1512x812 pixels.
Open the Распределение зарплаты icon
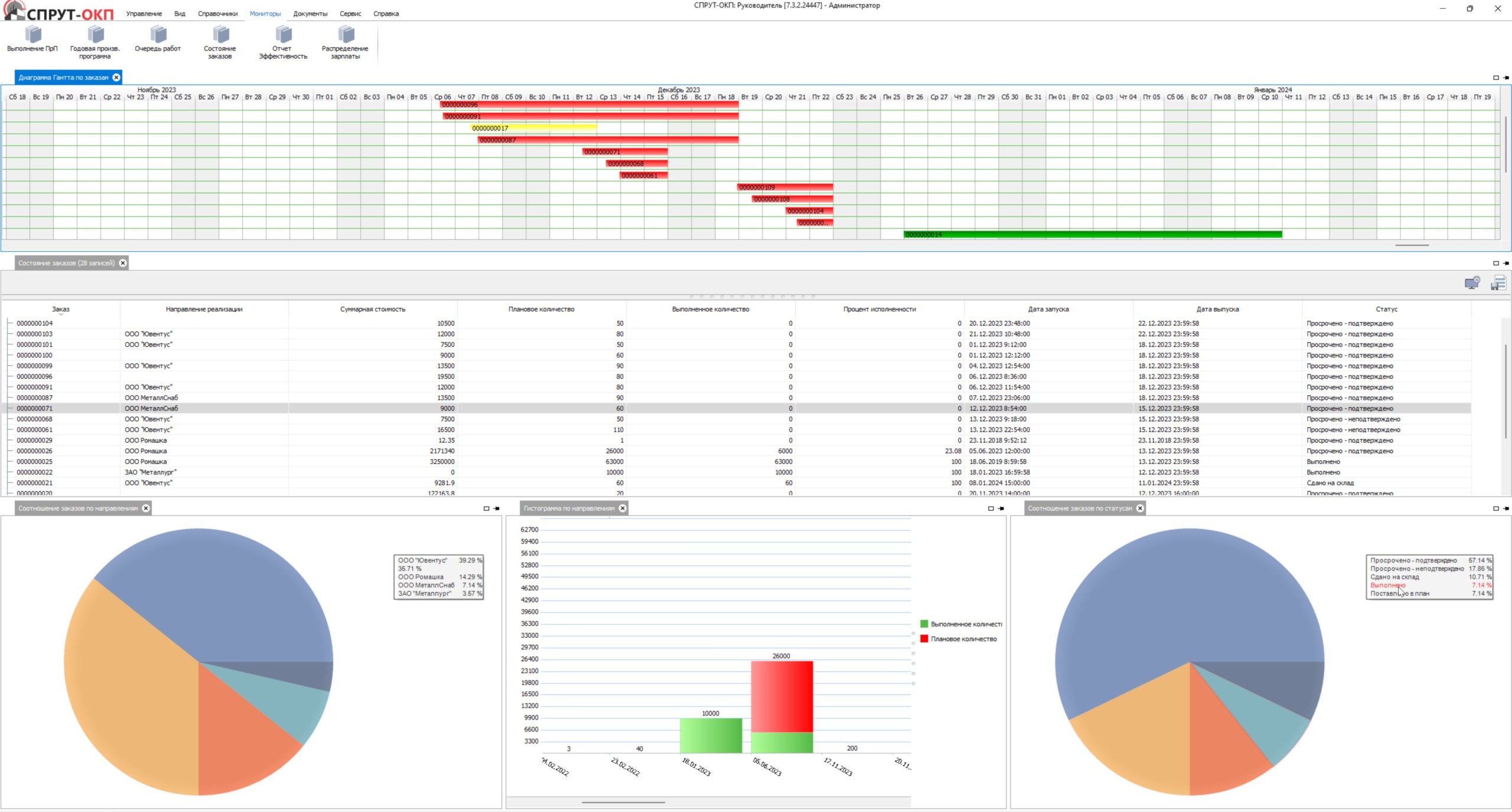click(346, 35)
